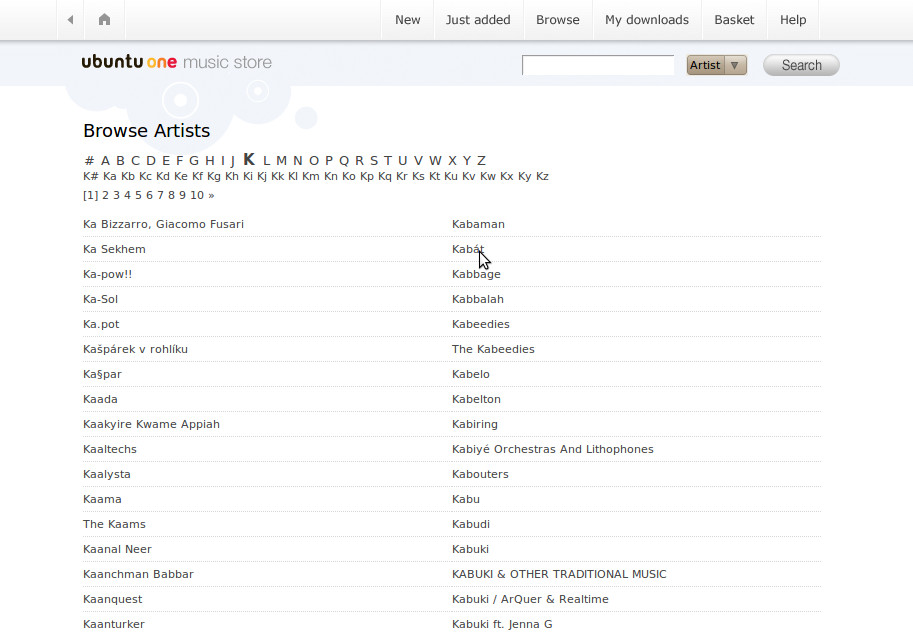The width and height of the screenshot is (913, 636).
Task: Open artist Ka§par
Action: tap(102, 374)
